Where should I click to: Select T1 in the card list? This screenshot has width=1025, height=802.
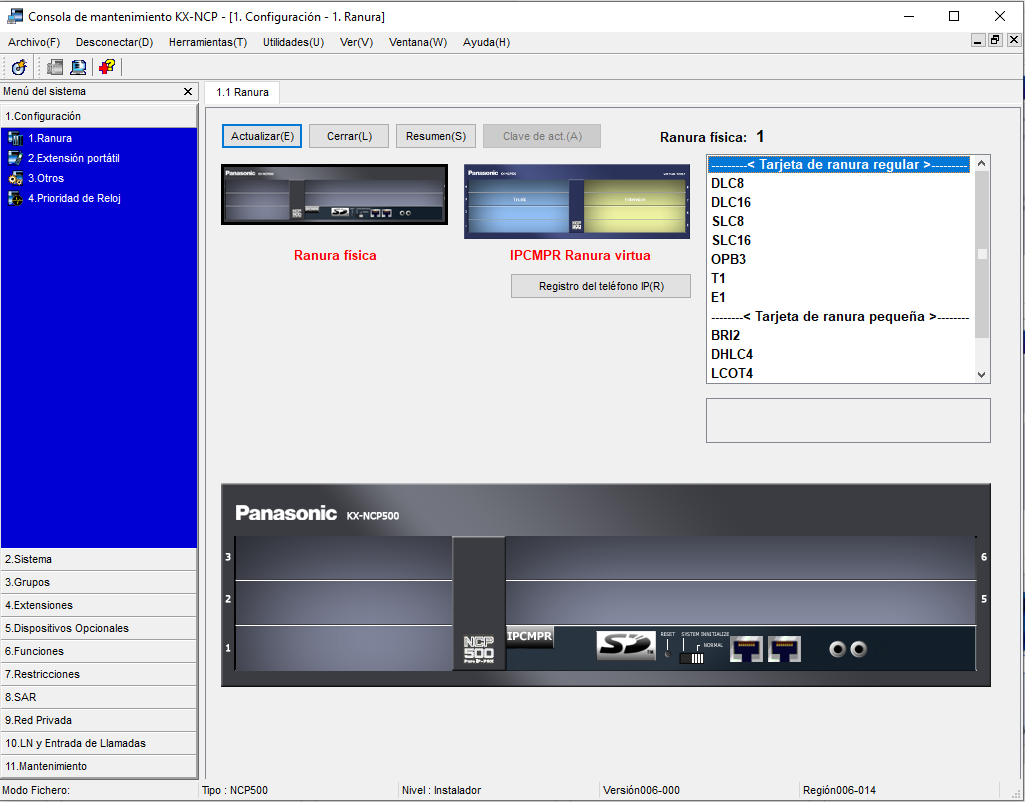click(841, 278)
